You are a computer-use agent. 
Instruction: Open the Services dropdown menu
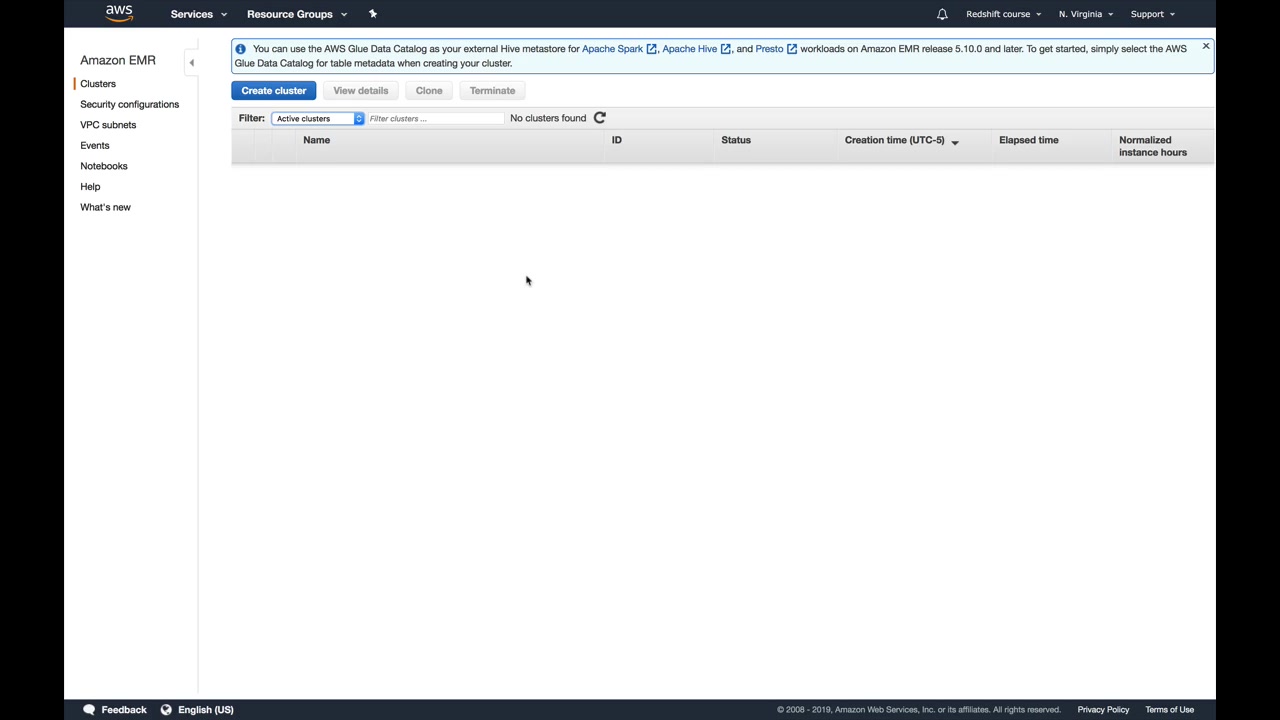pyautogui.click(x=199, y=14)
